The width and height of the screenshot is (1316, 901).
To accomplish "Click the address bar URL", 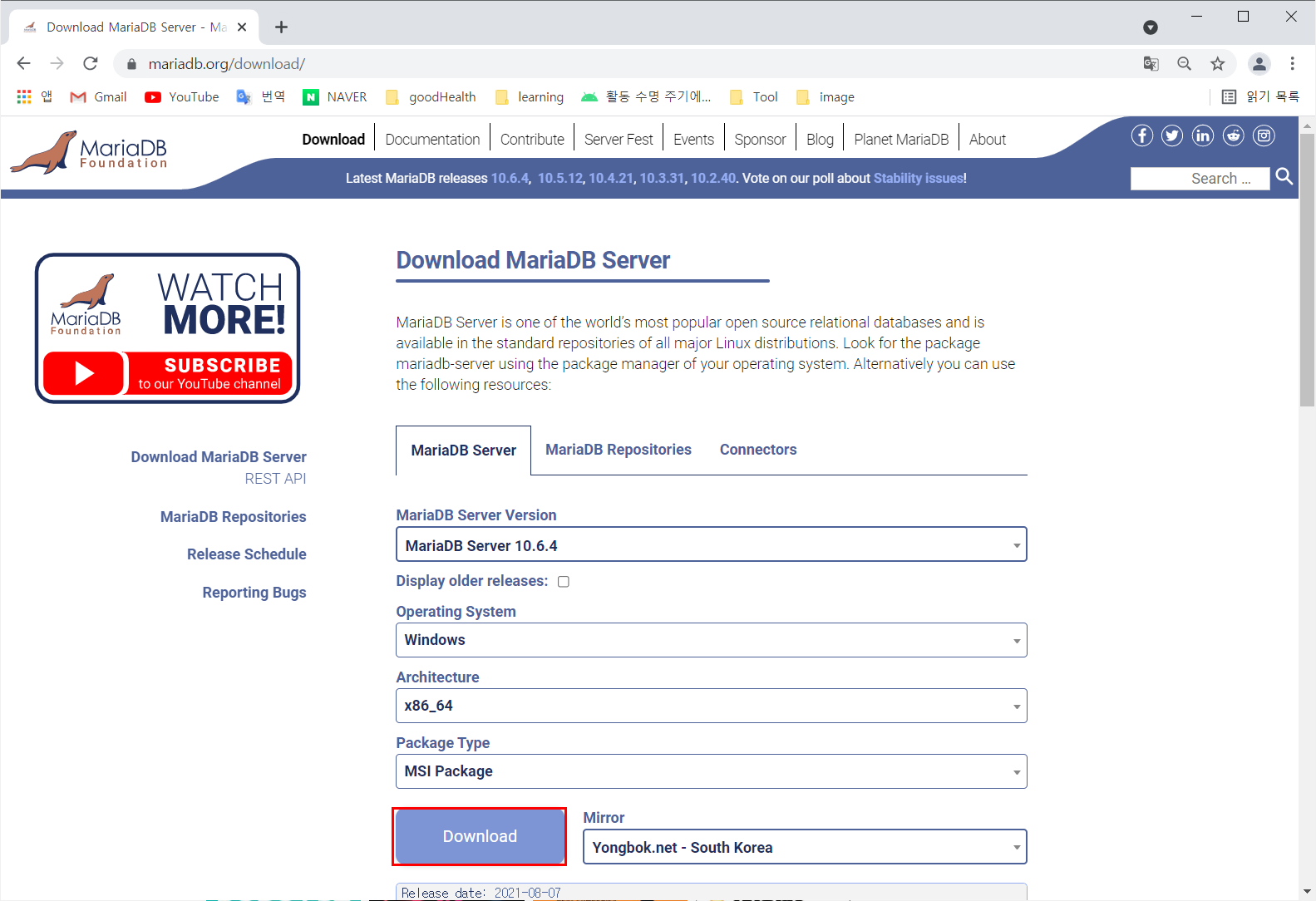I will click(x=227, y=64).
